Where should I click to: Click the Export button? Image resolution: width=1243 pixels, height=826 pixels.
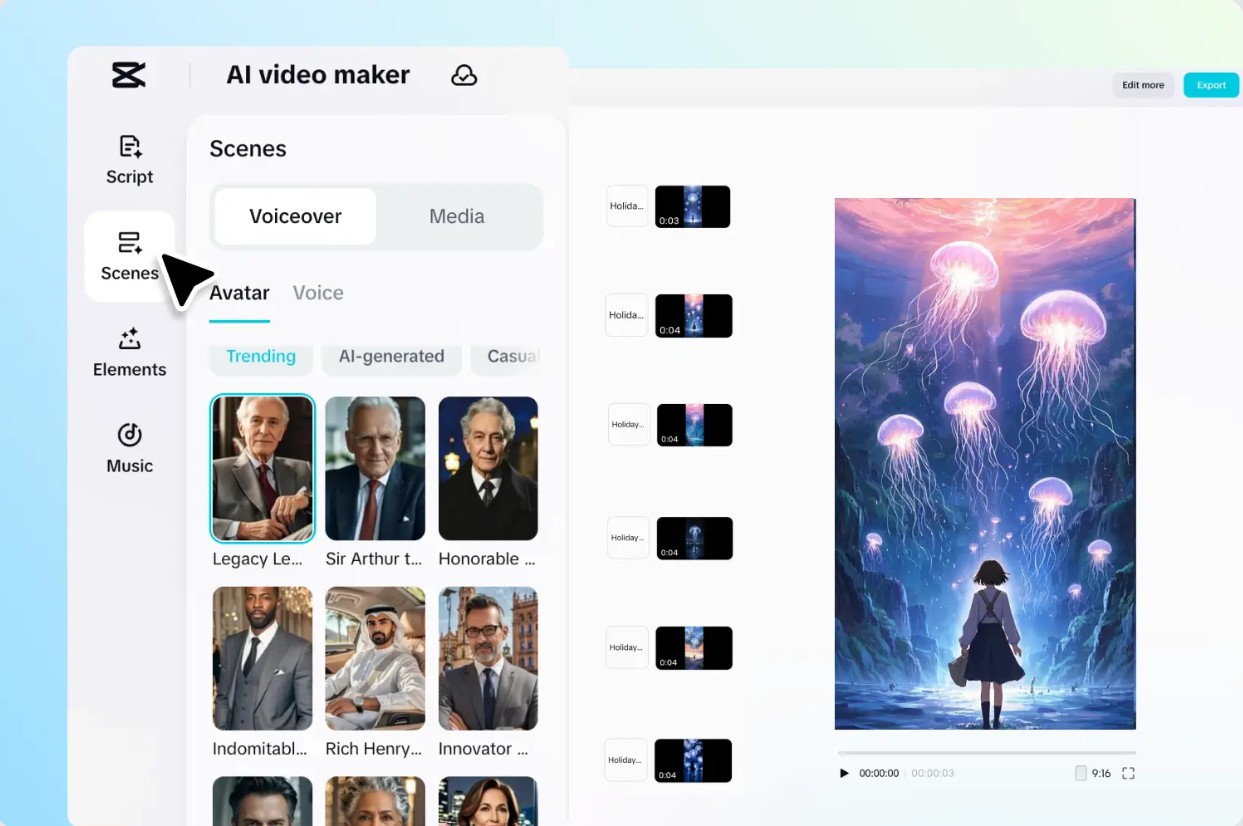1211,85
